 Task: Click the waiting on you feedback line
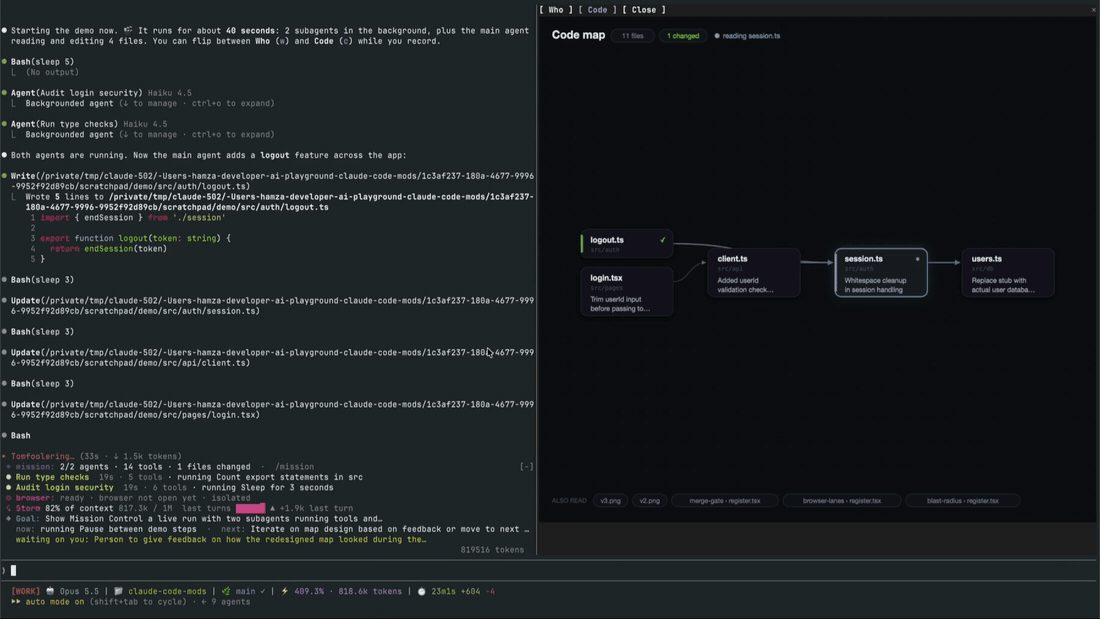point(221,540)
